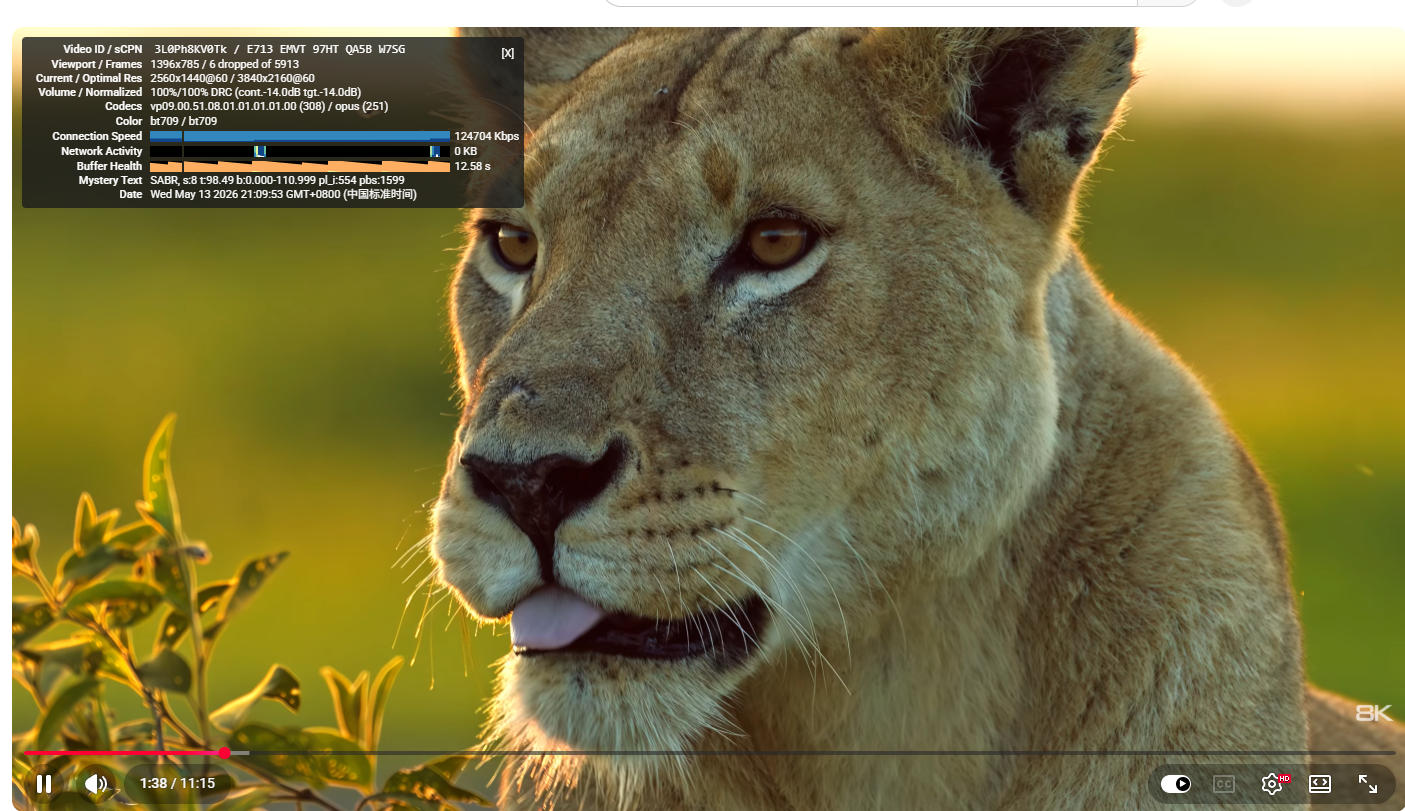Image resolution: width=1405 pixels, height=811 pixels.
Task: Click the "Buffer Health" label
Action: [109, 166]
